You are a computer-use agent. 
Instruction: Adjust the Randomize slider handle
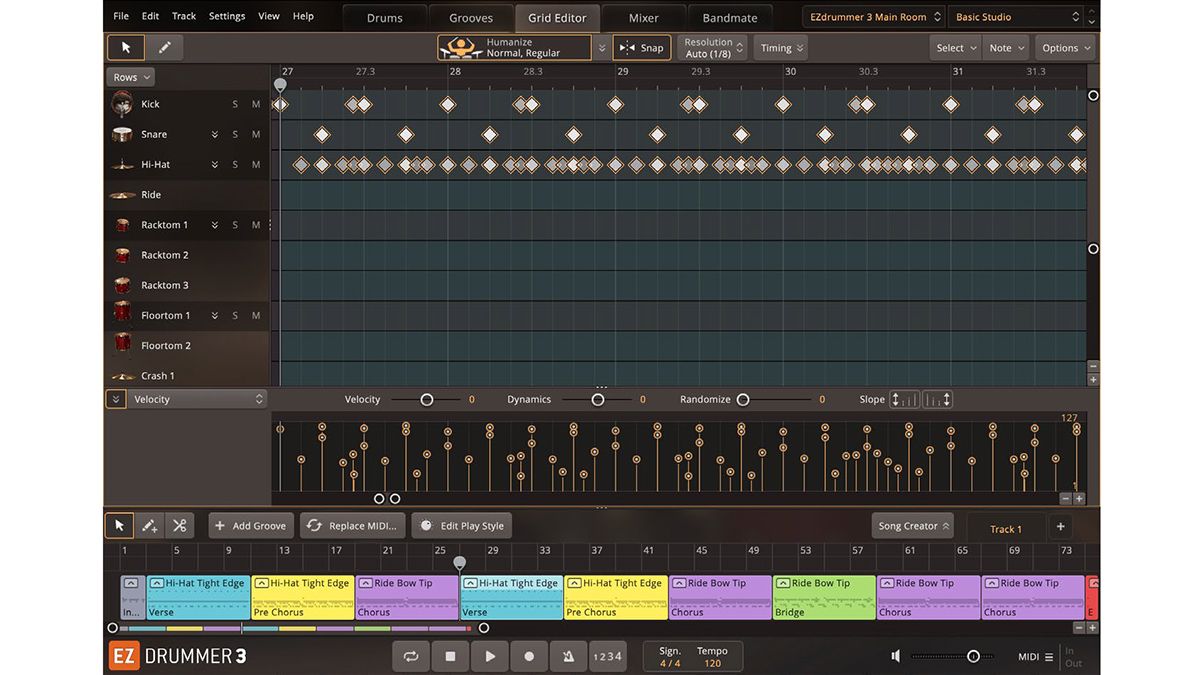[x=743, y=399]
